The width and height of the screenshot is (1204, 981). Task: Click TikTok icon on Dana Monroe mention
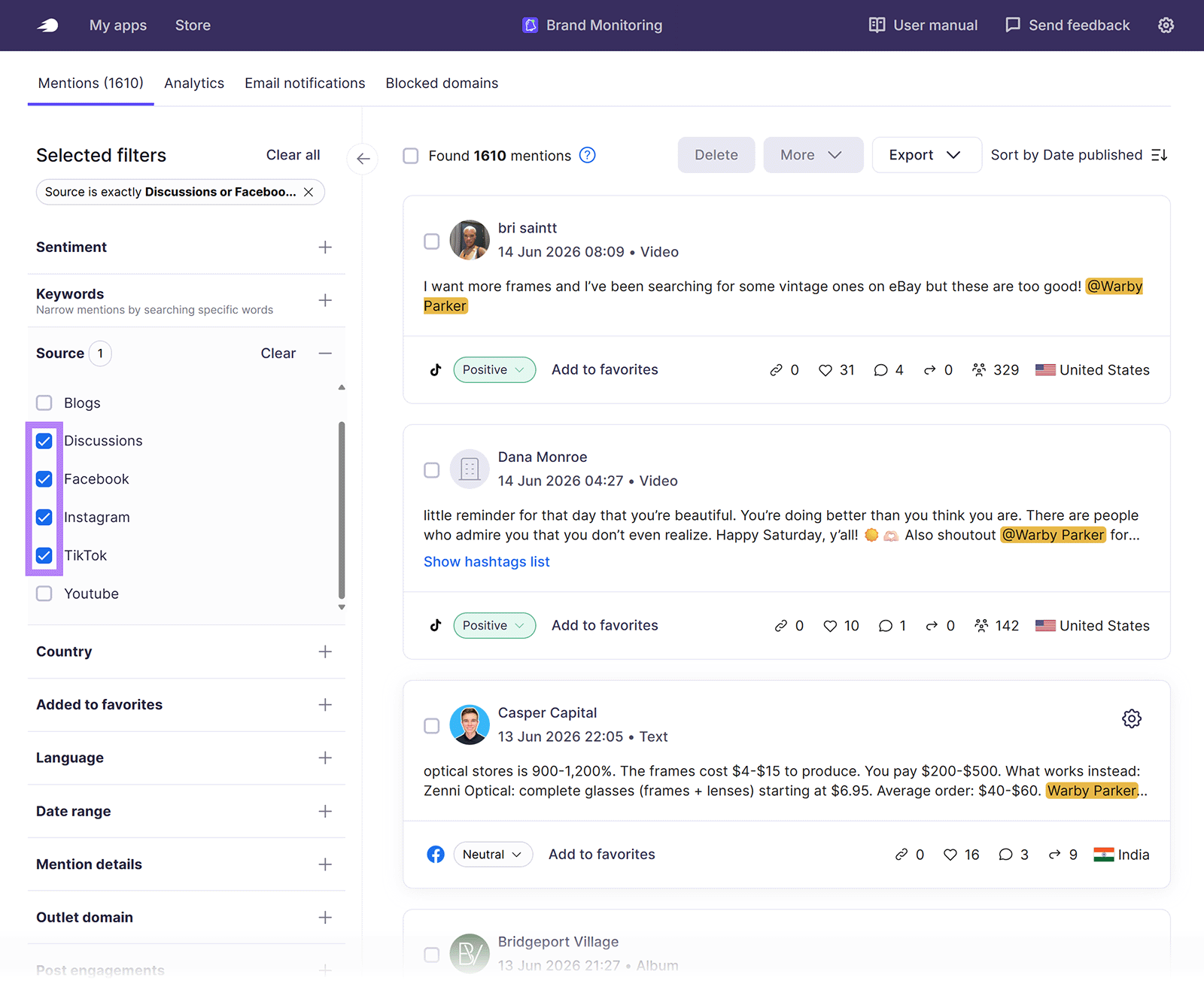[436, 626]
